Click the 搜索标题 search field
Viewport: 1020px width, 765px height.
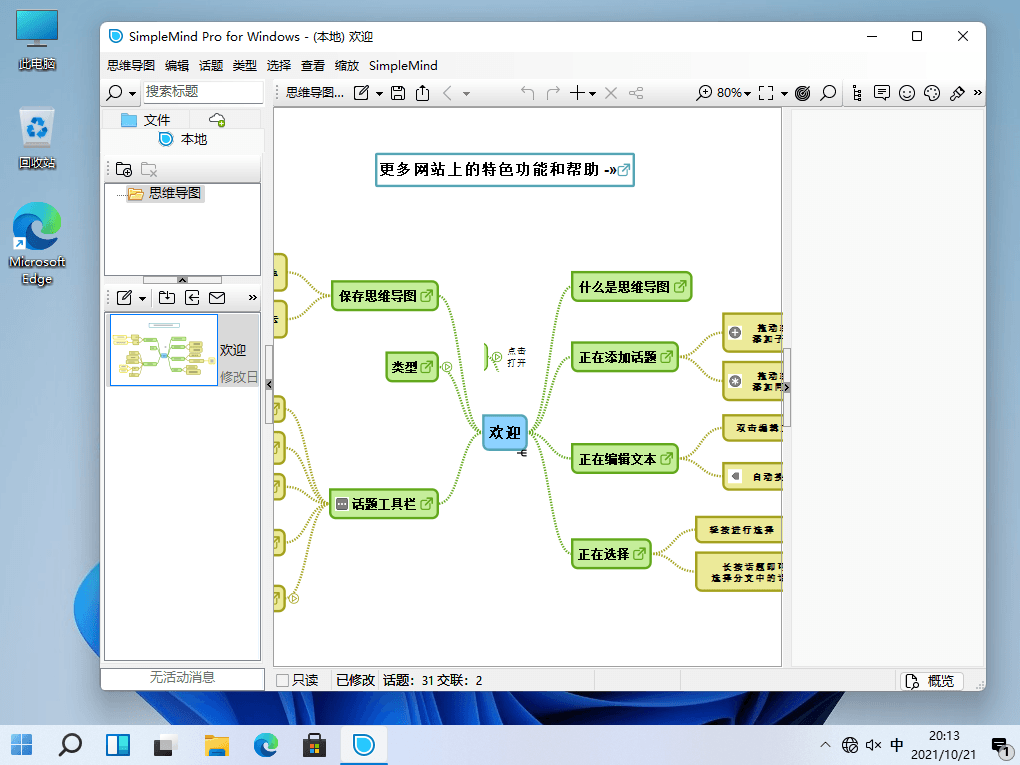(203, 92)
